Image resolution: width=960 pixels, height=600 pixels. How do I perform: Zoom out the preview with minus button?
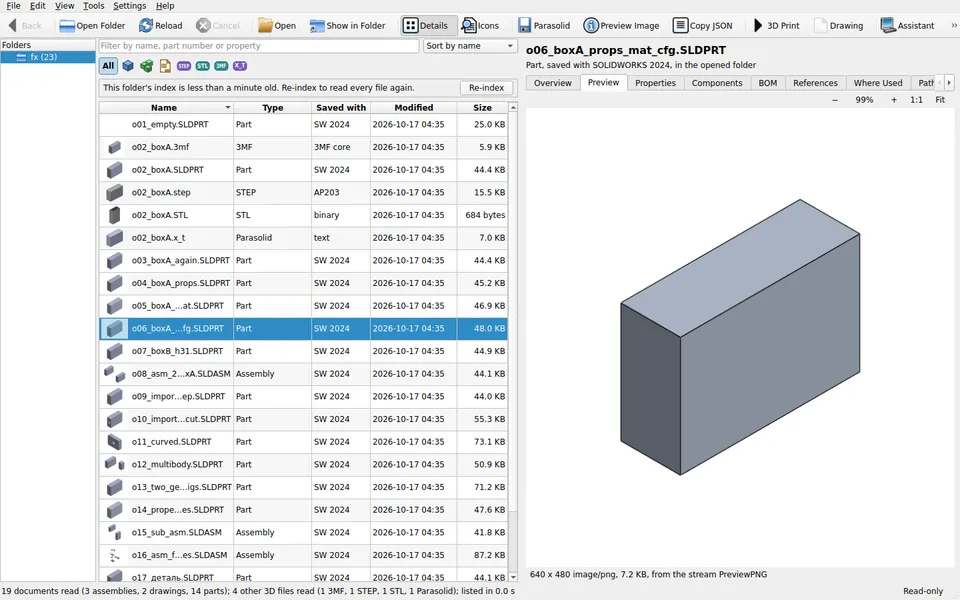834,100
